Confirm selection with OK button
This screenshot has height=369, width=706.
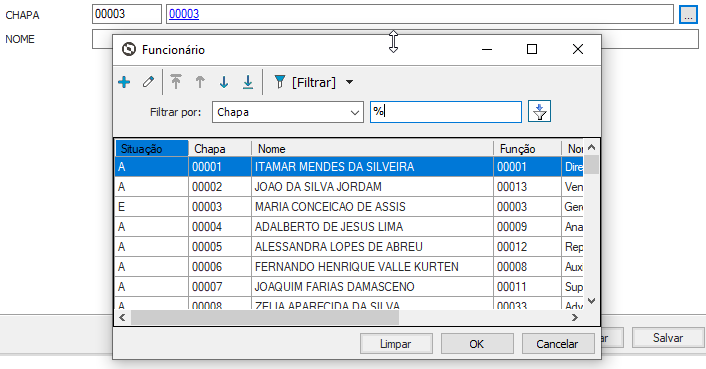pos(477,344)
